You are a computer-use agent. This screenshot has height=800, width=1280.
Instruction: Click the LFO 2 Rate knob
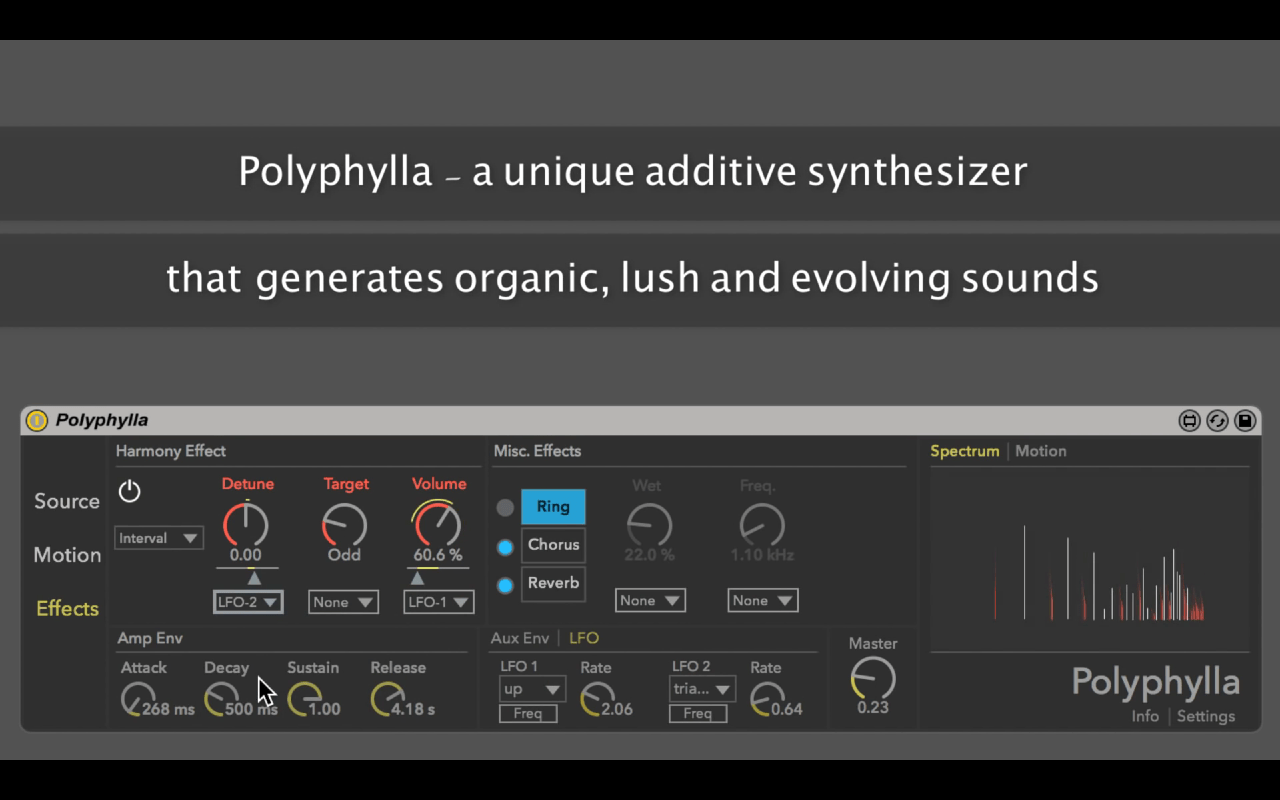click(767, 700)
